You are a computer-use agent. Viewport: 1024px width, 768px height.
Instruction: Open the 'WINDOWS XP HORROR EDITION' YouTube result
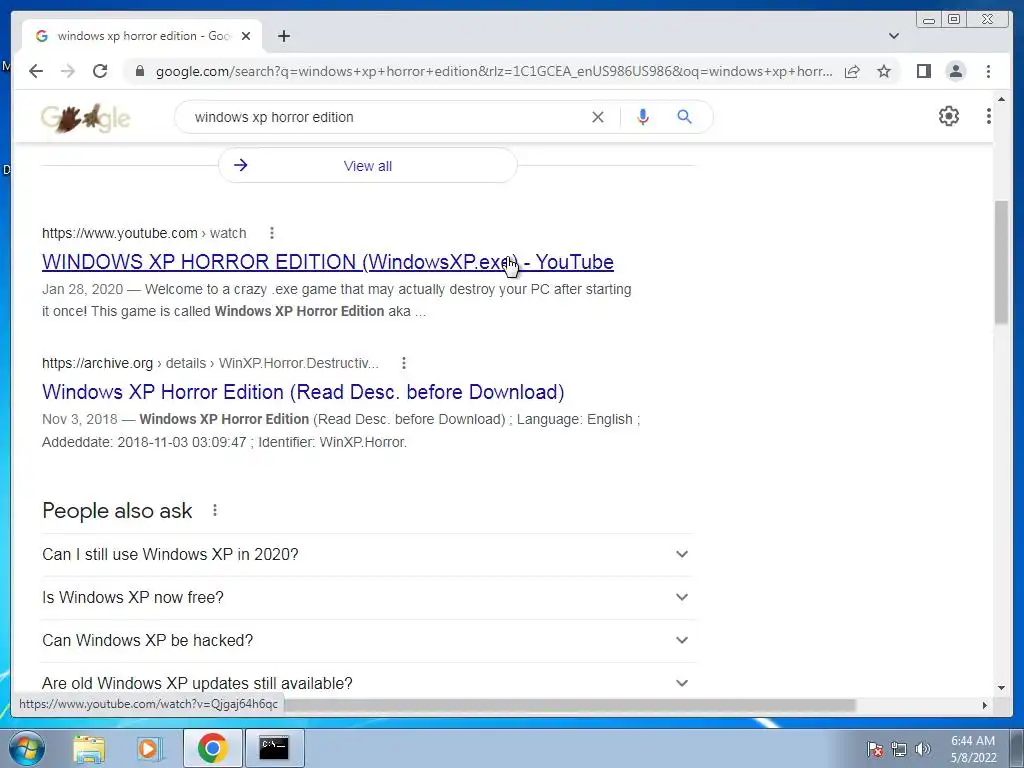(x=328, y=262)
